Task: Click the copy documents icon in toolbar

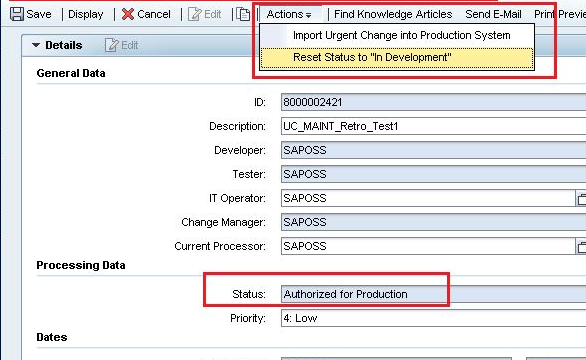Action: (x=243, y=14)
